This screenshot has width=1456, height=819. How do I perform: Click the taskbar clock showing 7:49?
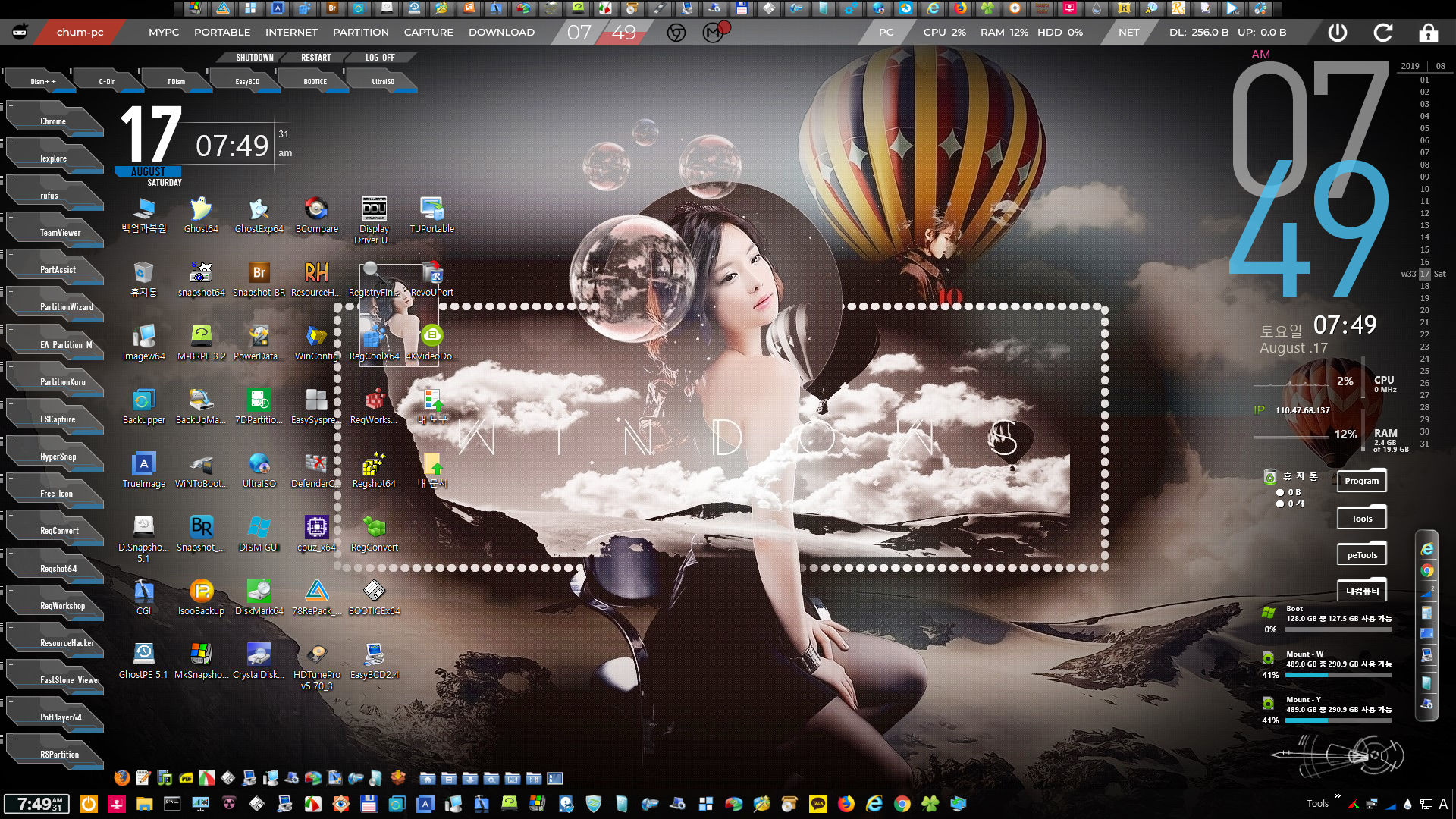tap(37, 804)
